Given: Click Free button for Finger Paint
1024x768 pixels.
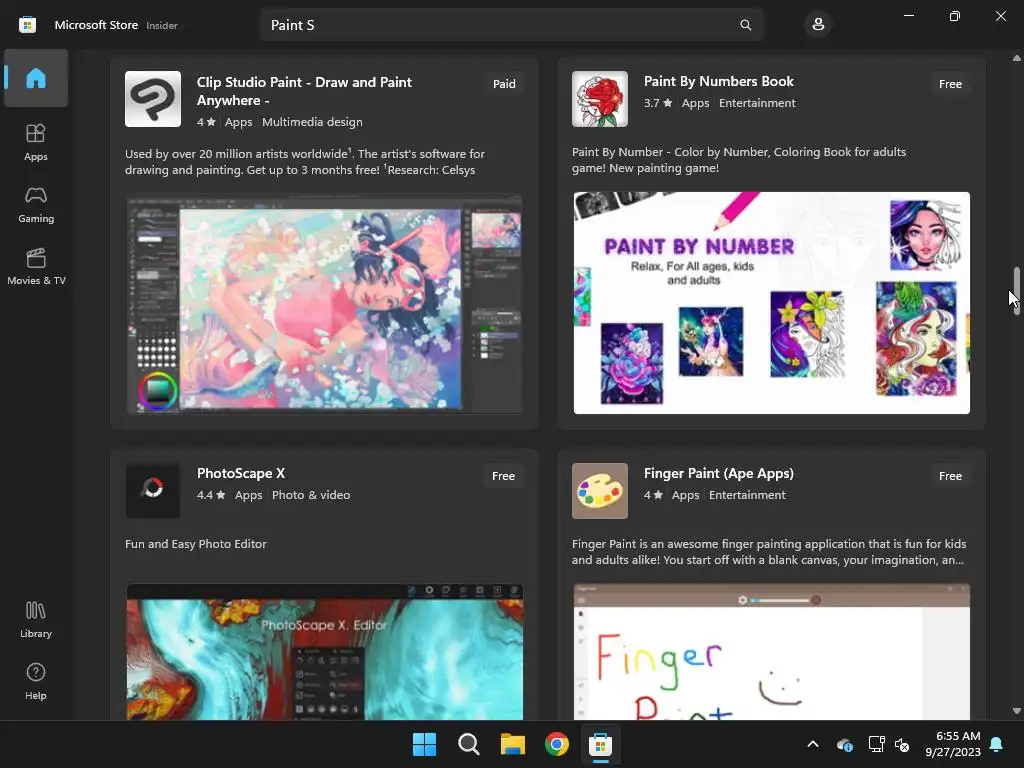Looking at the screenshot, I should tap(950, 476).
